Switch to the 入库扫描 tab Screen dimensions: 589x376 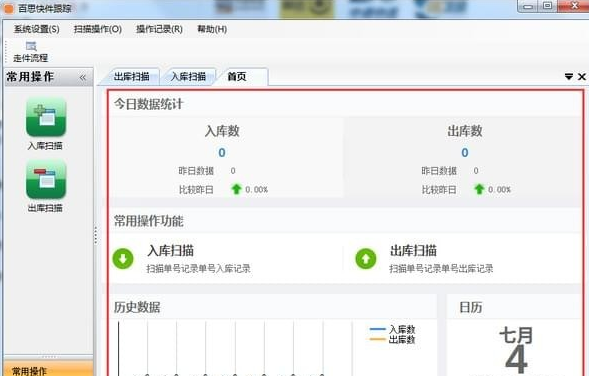tap(188, 77)
